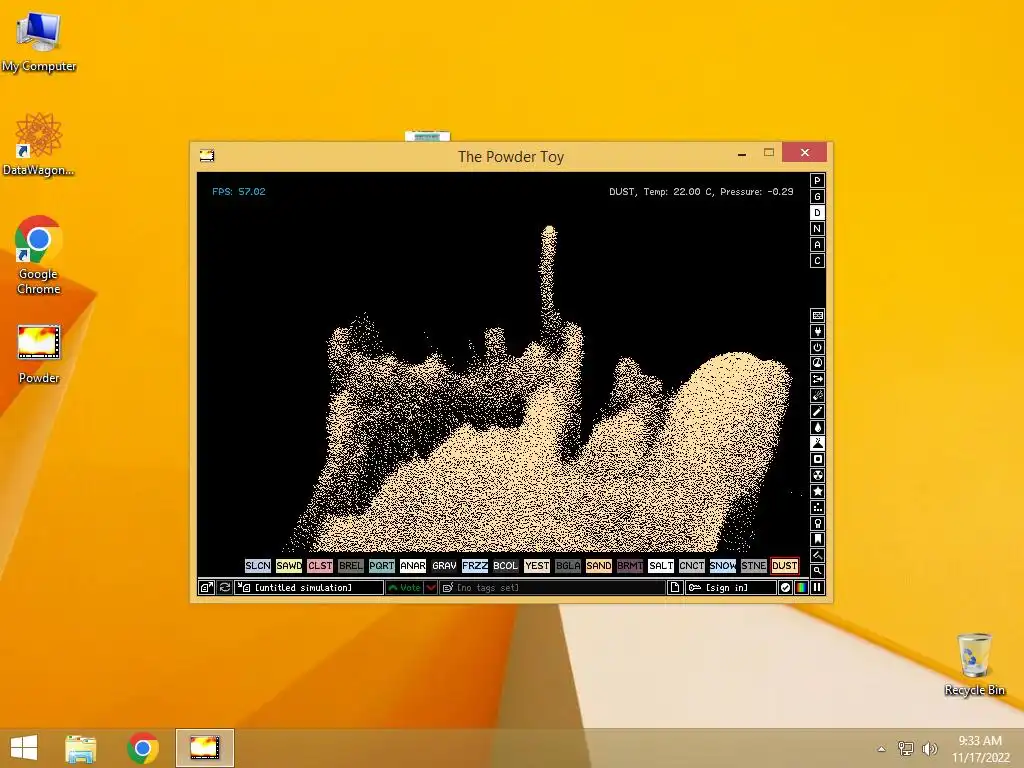Choose the SALT element
This screenshot has width=1024, height=768.
click(x=661, y=566)
